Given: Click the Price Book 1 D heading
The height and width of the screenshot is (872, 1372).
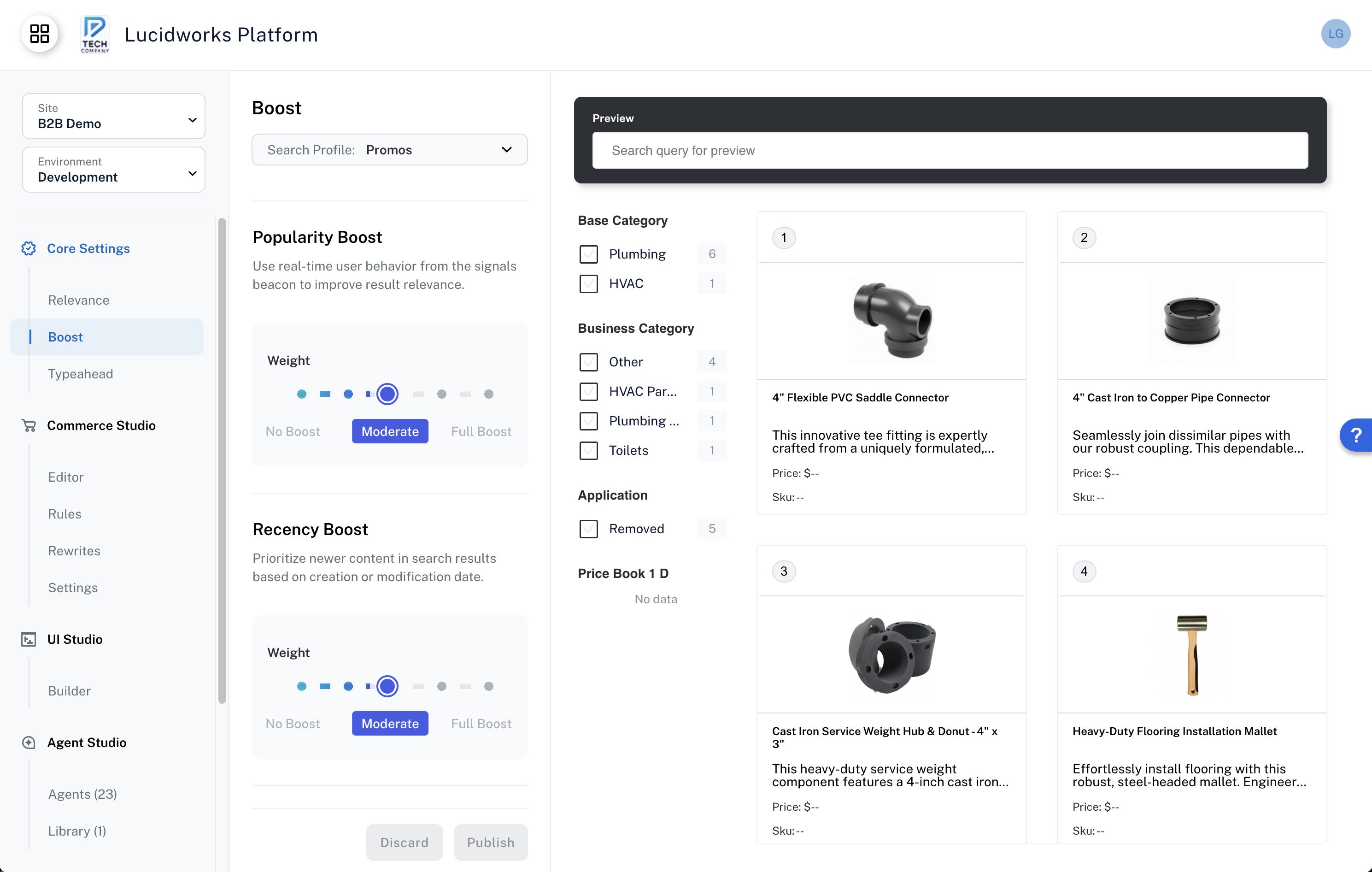Looking at the screenshot, I should coord(623,573).
